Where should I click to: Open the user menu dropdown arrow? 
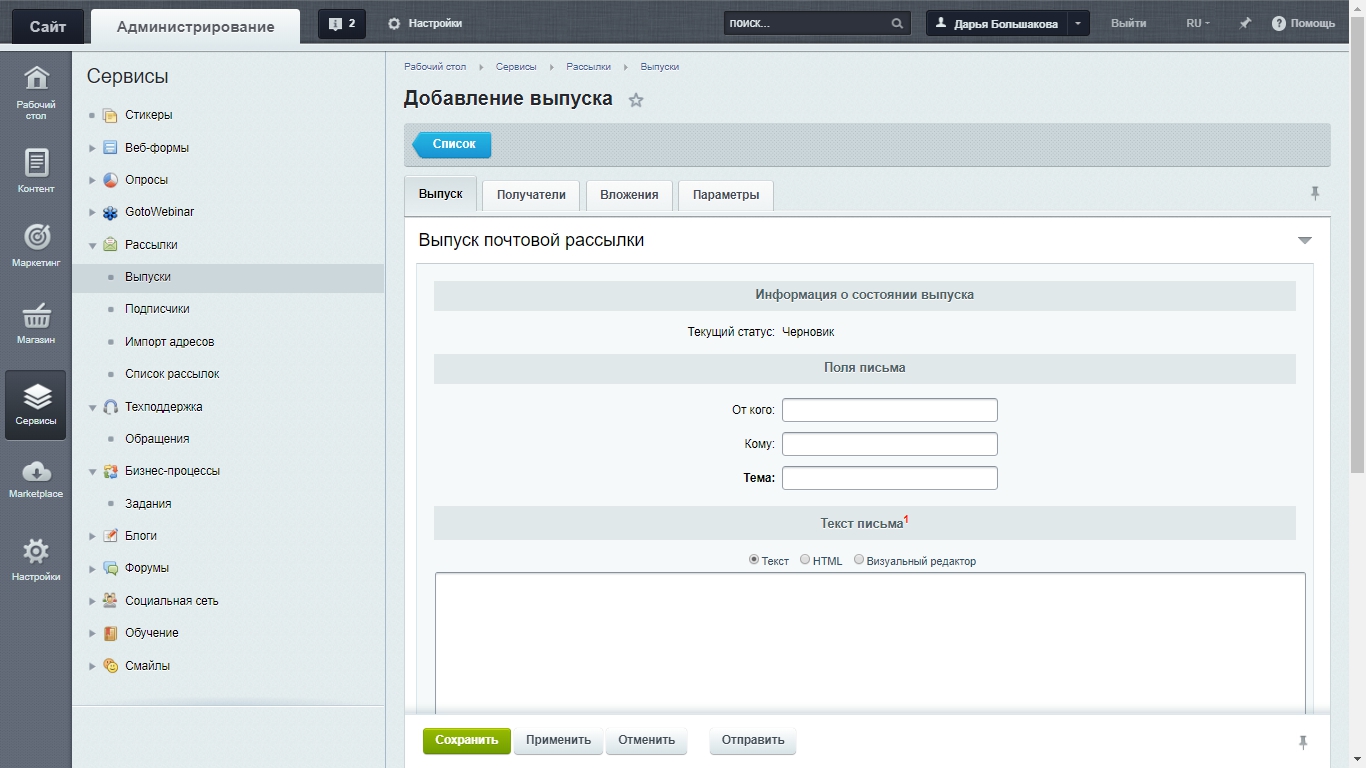(x=1077, y=24)
